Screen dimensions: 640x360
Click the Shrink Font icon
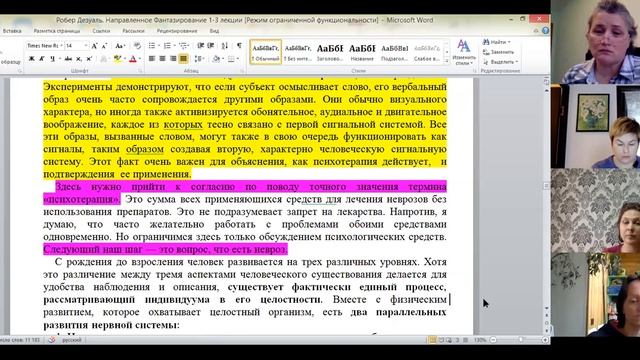tap(104, 46)
